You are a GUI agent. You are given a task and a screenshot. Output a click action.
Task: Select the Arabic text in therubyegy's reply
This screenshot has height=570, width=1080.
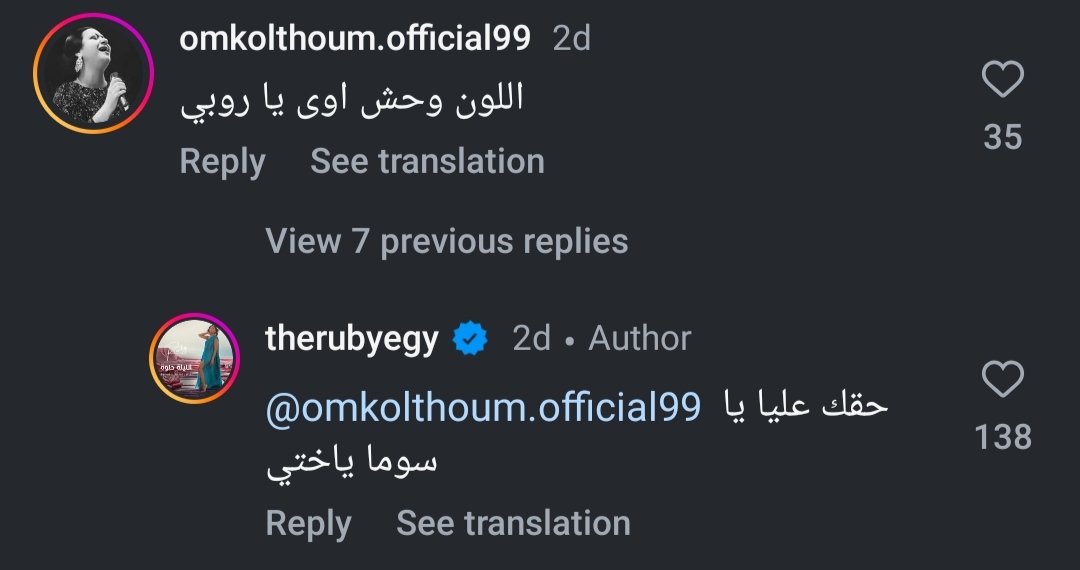click(805, 407)
